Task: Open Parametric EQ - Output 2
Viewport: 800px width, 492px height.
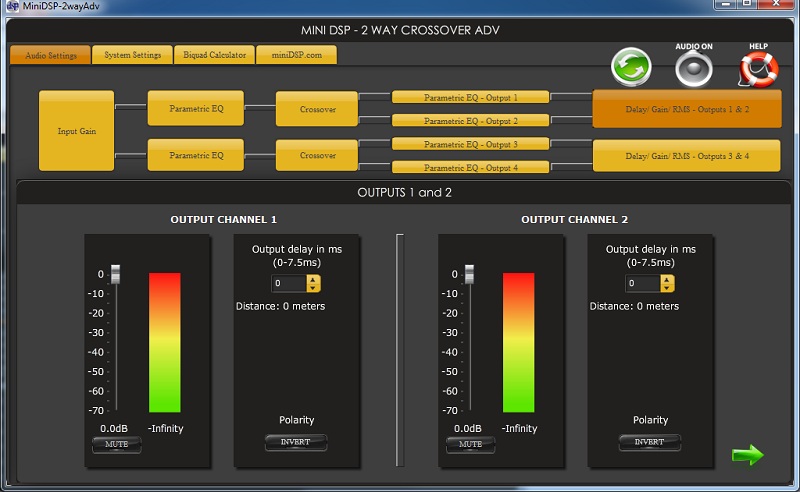Action: (x=470, y=120)
